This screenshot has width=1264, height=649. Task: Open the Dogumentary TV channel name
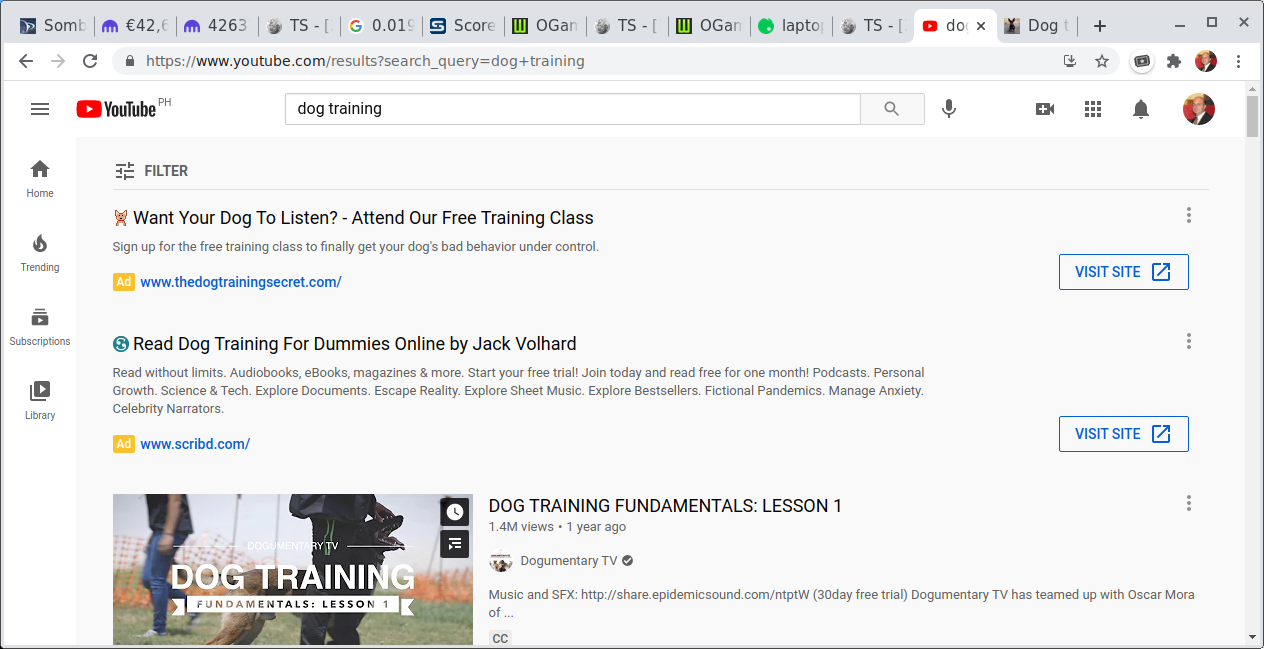tap(568, 561)
